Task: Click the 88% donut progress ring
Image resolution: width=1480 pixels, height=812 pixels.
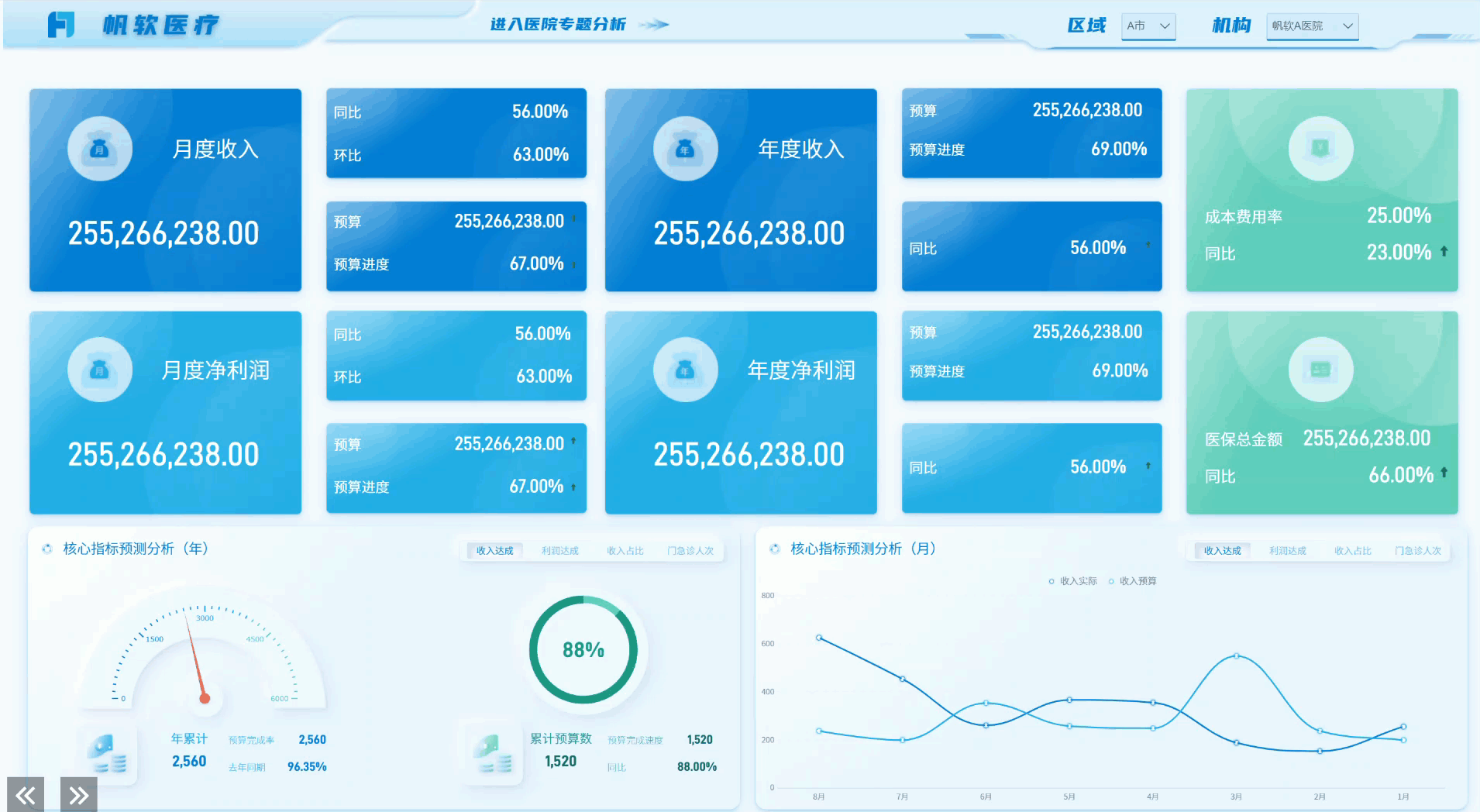Action: point(583,649)
